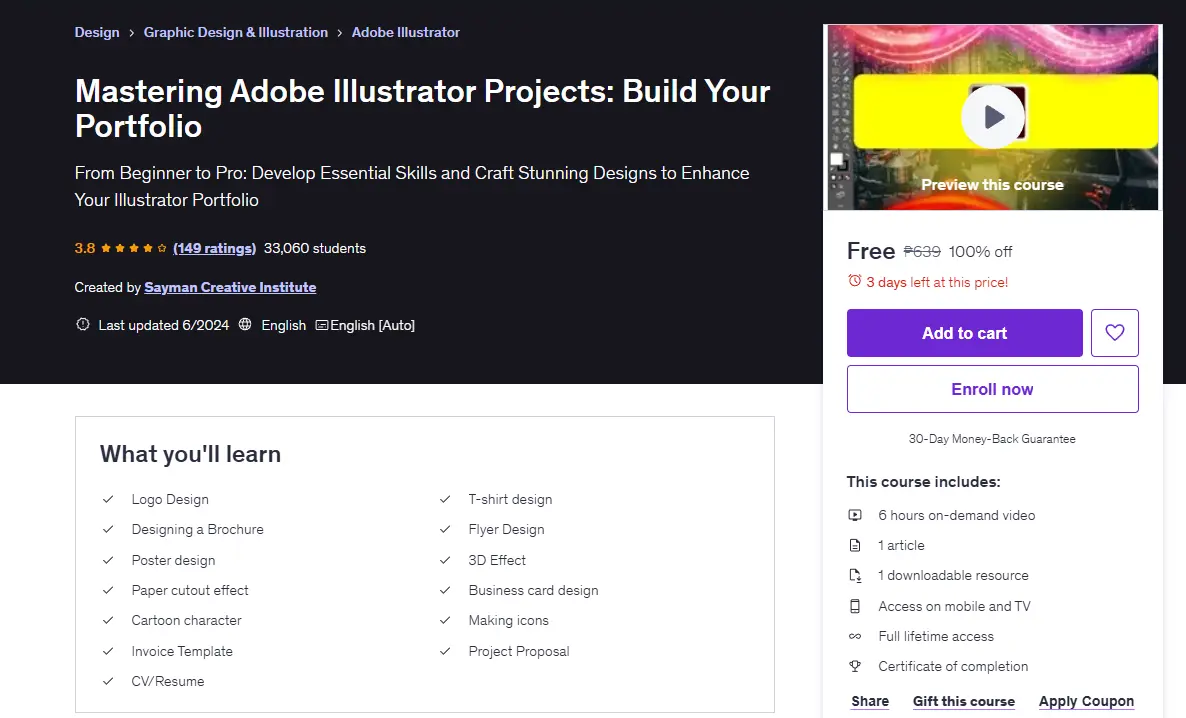Click the Enroll now button
This screenshot has height=718, width=1186.
992,389
